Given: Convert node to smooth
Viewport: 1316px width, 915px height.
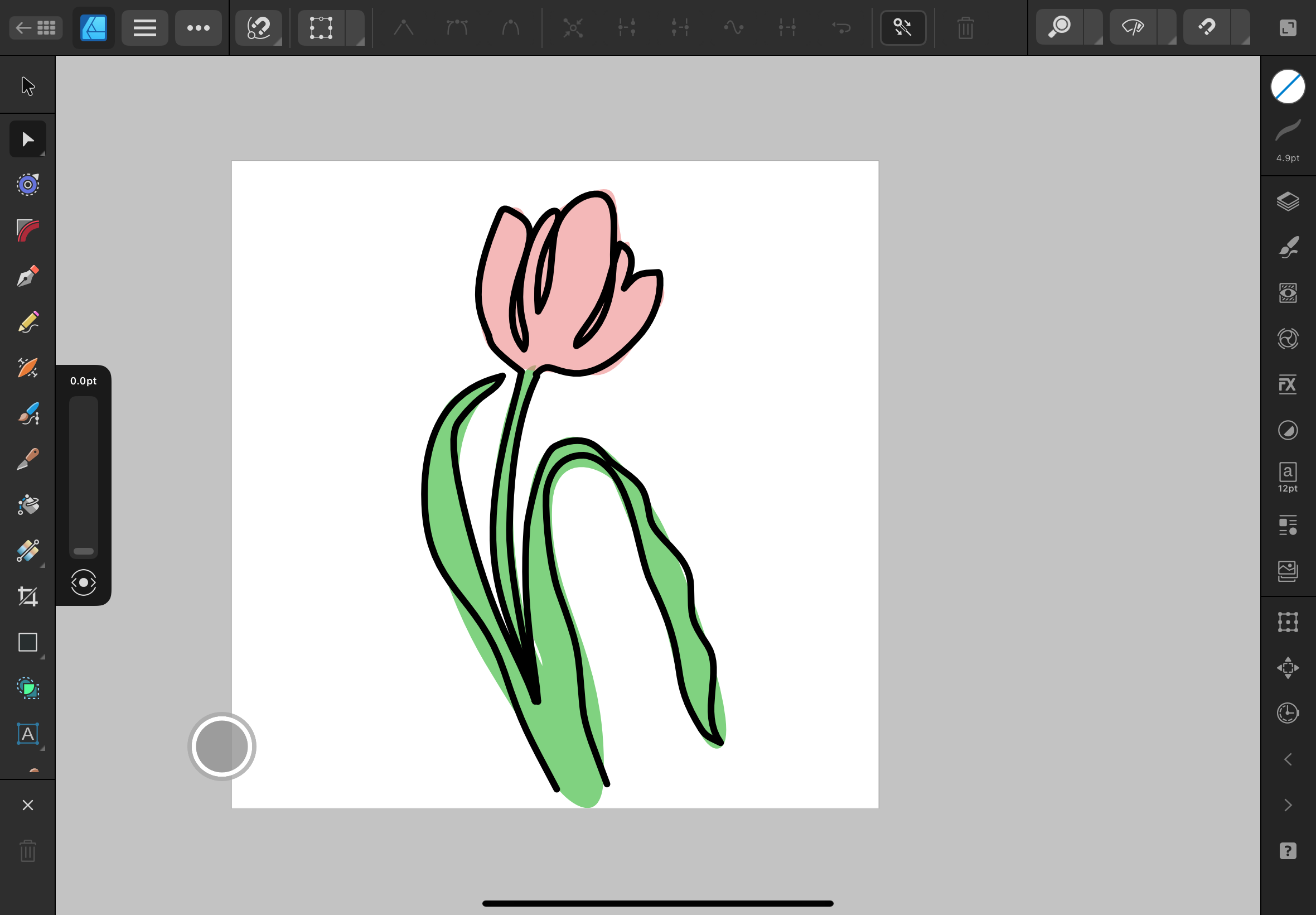Looking at the screenshot, I should (x=457, y=27).
